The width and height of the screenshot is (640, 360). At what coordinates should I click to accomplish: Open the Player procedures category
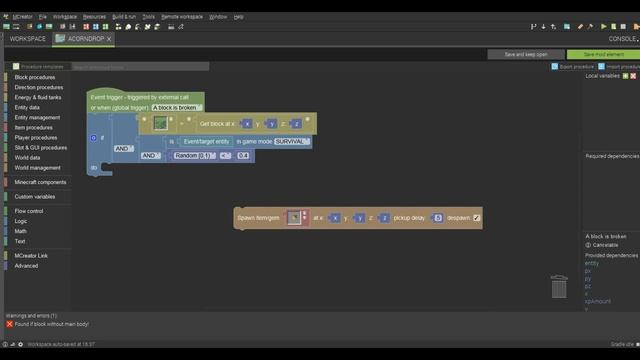point(36,138)
